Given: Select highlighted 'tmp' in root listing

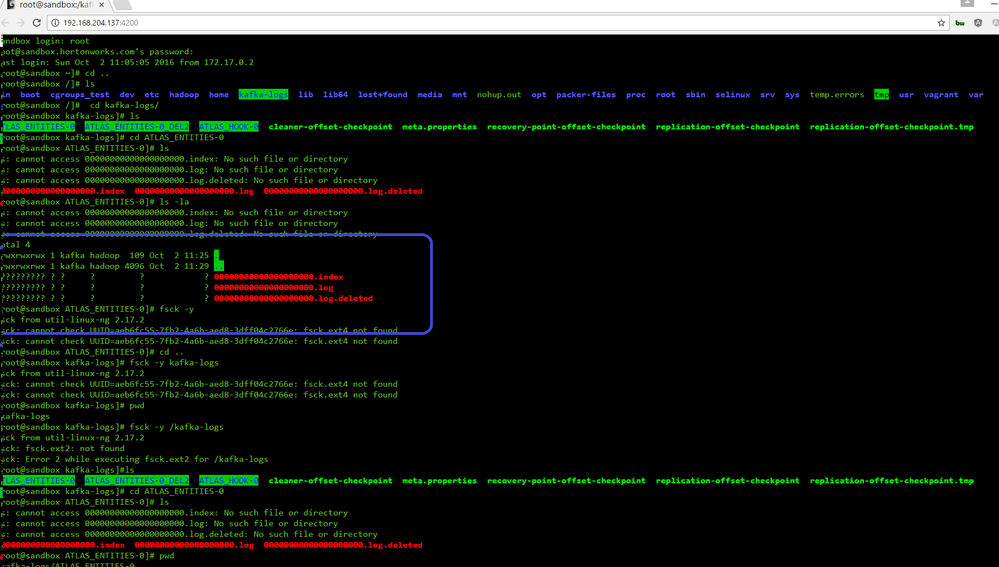Looking at the screenshot, I should 882,94.
